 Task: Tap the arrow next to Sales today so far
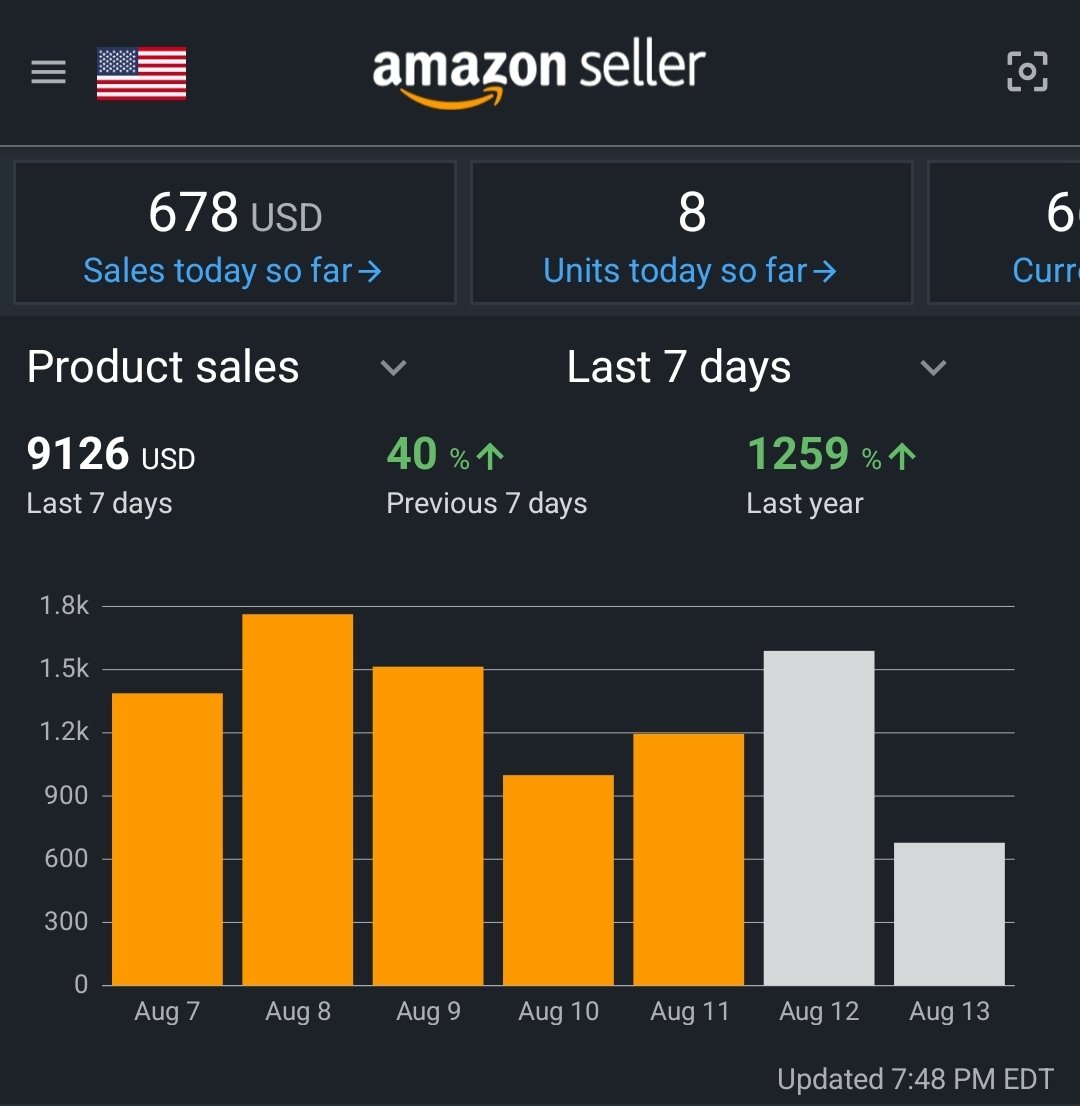click(370, 272)
